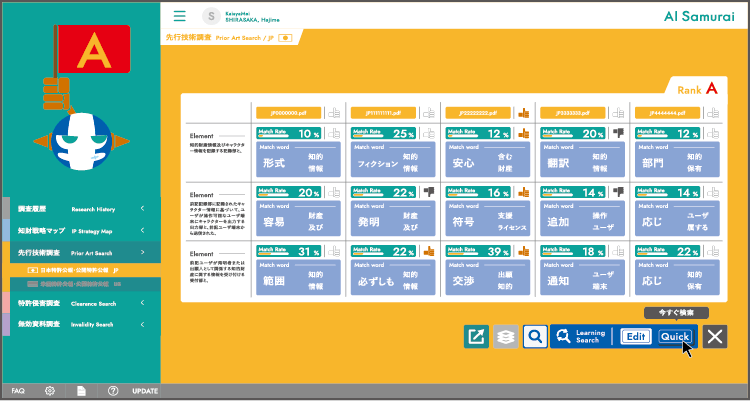Click the Edit button
The width and height of the screenshot is (750, 401).
click(635, 337)
